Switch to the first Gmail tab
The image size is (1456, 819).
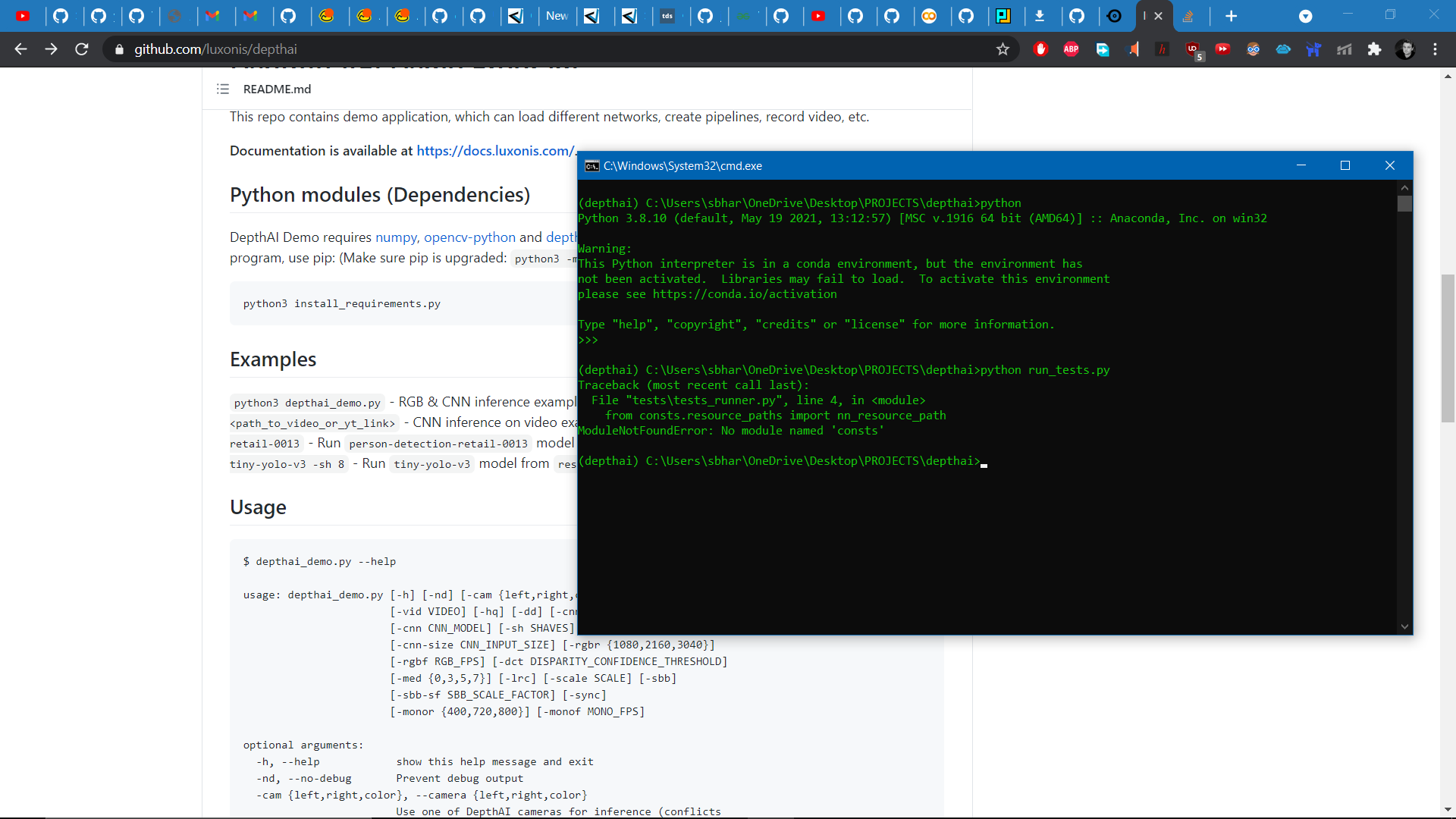(213, 16)
